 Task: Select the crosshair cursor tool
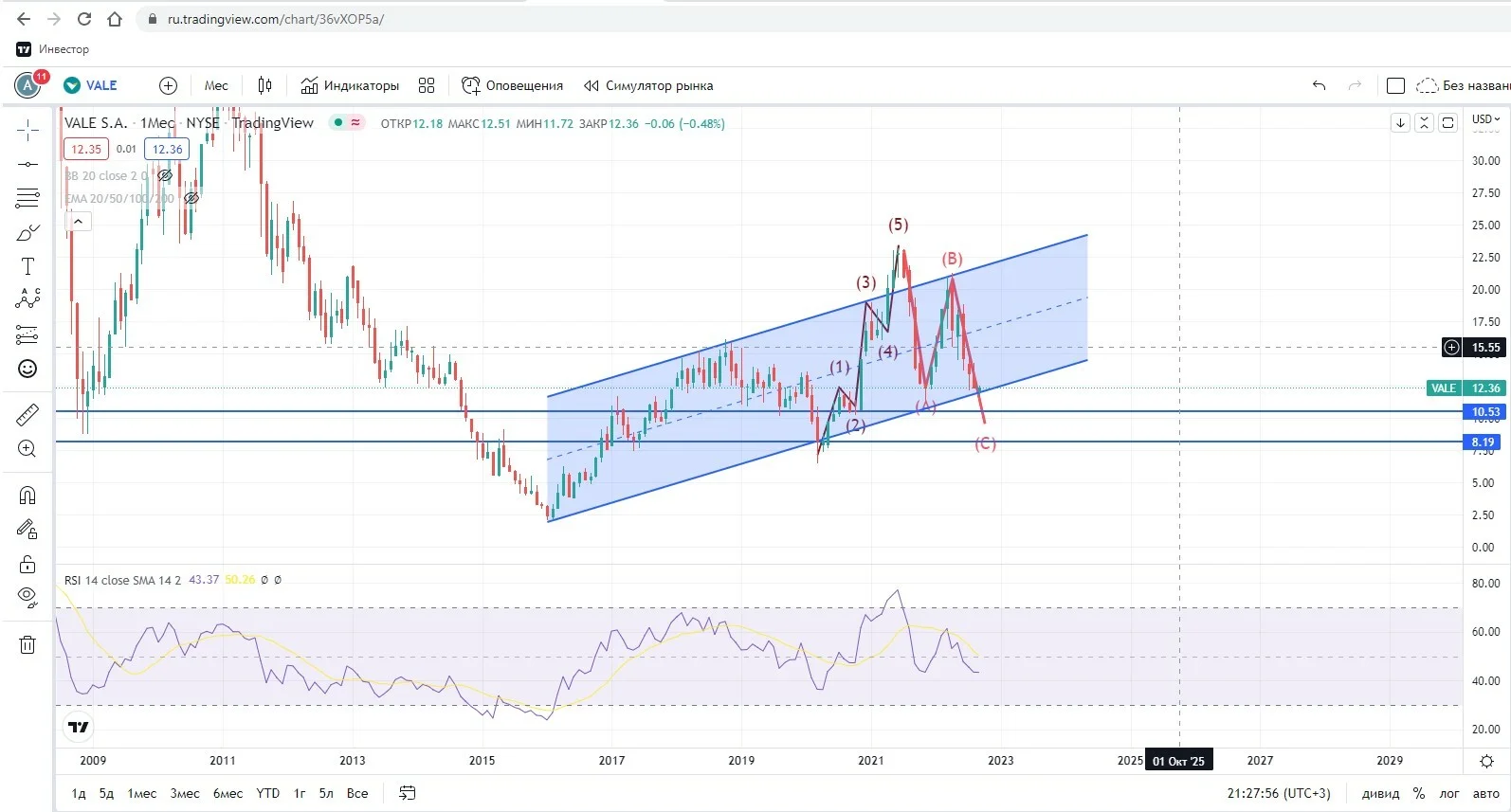coord(27,130)
